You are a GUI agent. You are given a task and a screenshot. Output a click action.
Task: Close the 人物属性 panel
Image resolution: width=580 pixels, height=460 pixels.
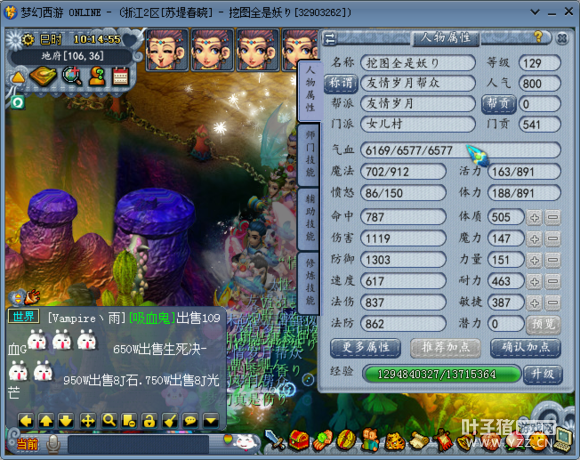pos(562,38)
